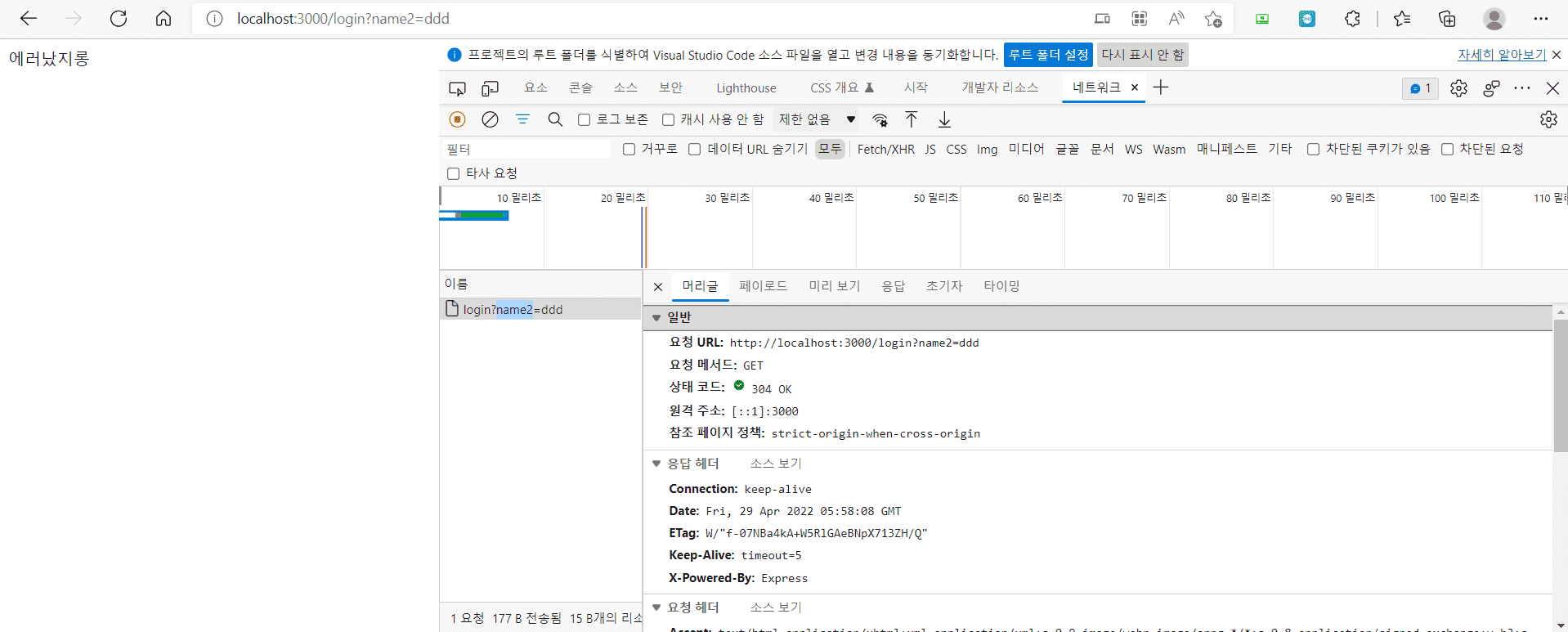Open the Favorites list
Image resolution: width=1568 pixels, height=632 pixels.
tap(1402, 18)
